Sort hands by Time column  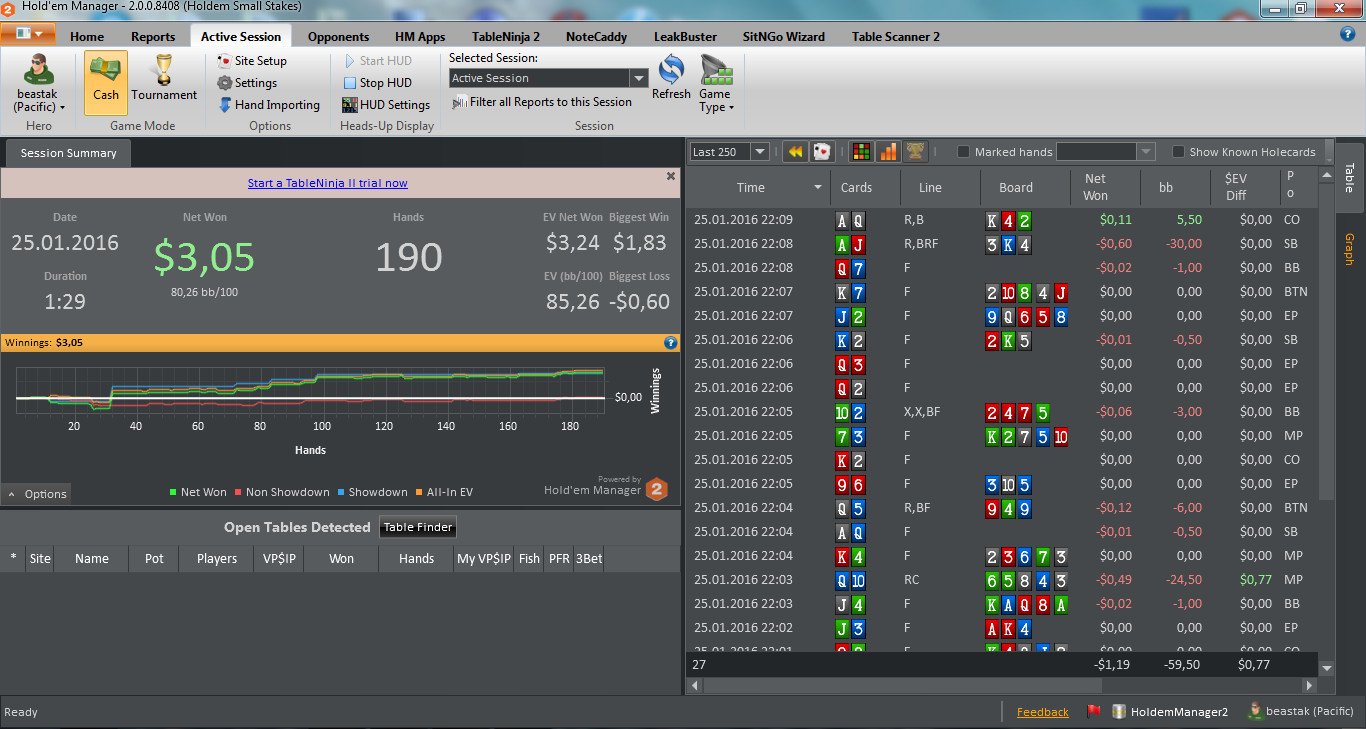[758, 187]
